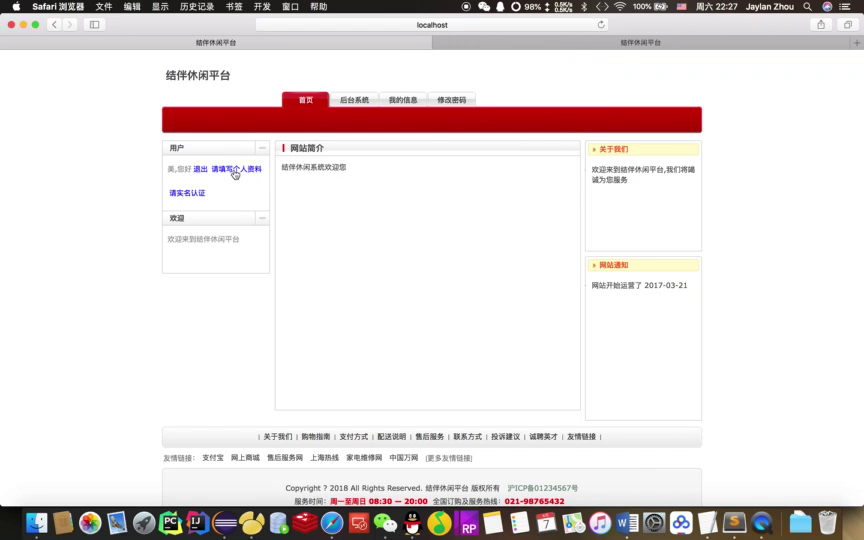Click the 请实名认证 link
Image resolution: width=864 pixels, height=540 pixels.
pyautogui.click(x=187, y=193)
